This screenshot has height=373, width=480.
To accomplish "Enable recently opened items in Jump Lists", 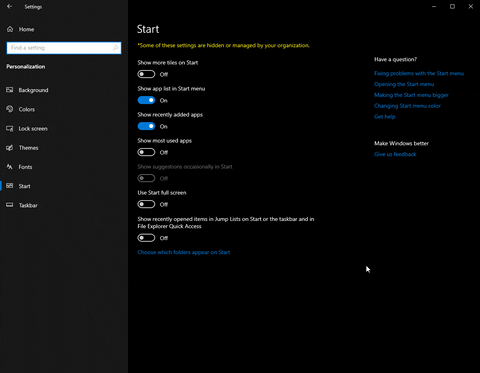I will (146, 238).
